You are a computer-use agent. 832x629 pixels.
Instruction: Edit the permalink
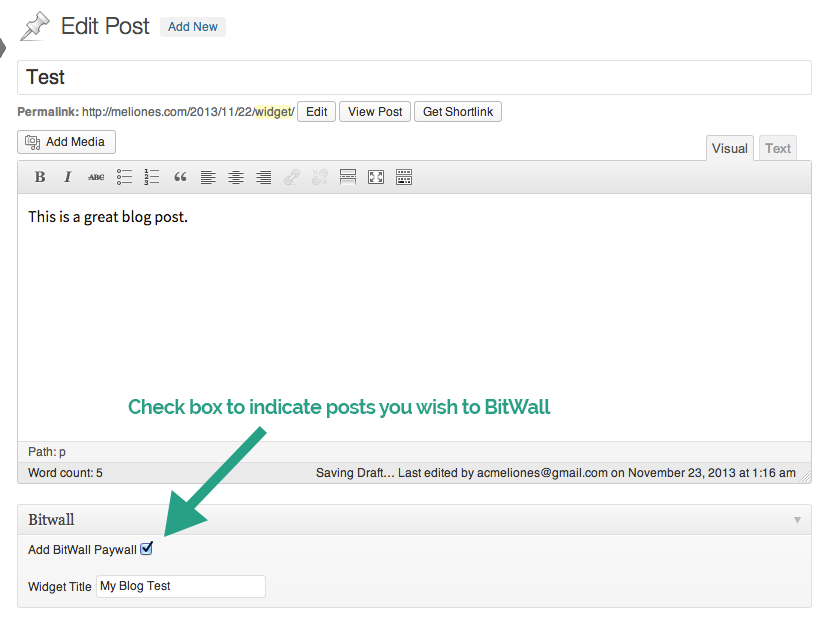(316, 111)
